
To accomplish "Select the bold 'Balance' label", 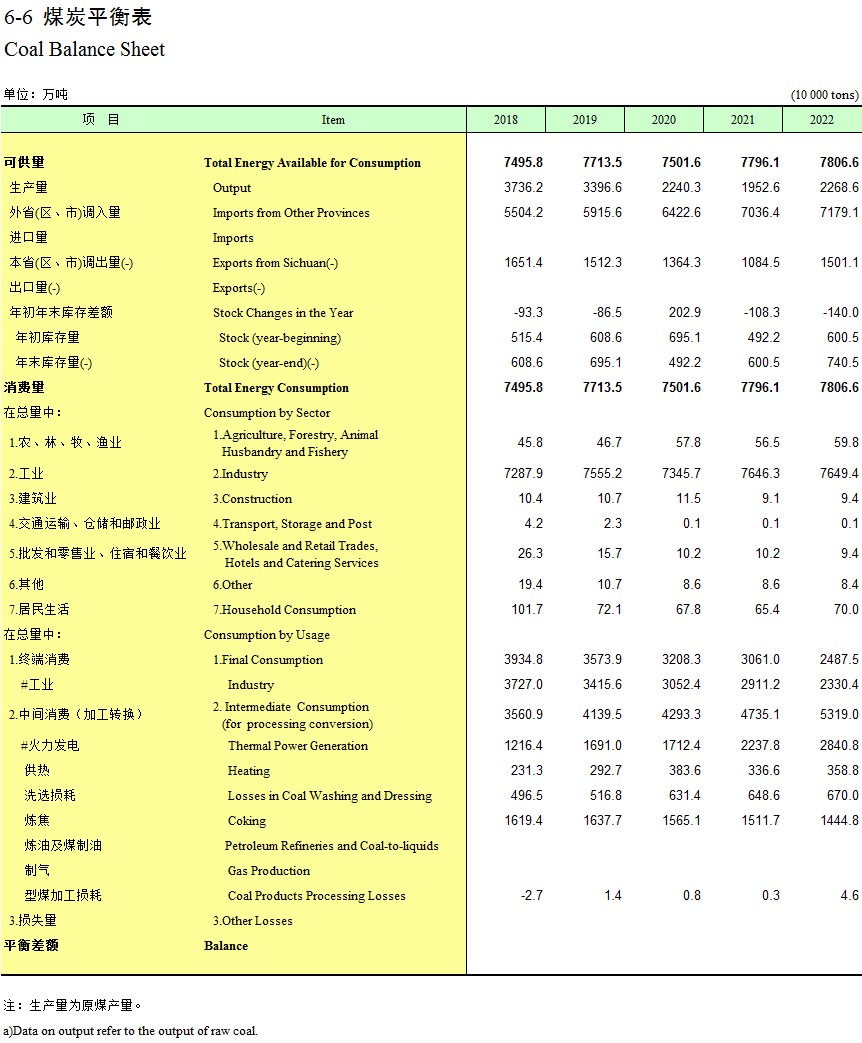I will pos(225,946).
